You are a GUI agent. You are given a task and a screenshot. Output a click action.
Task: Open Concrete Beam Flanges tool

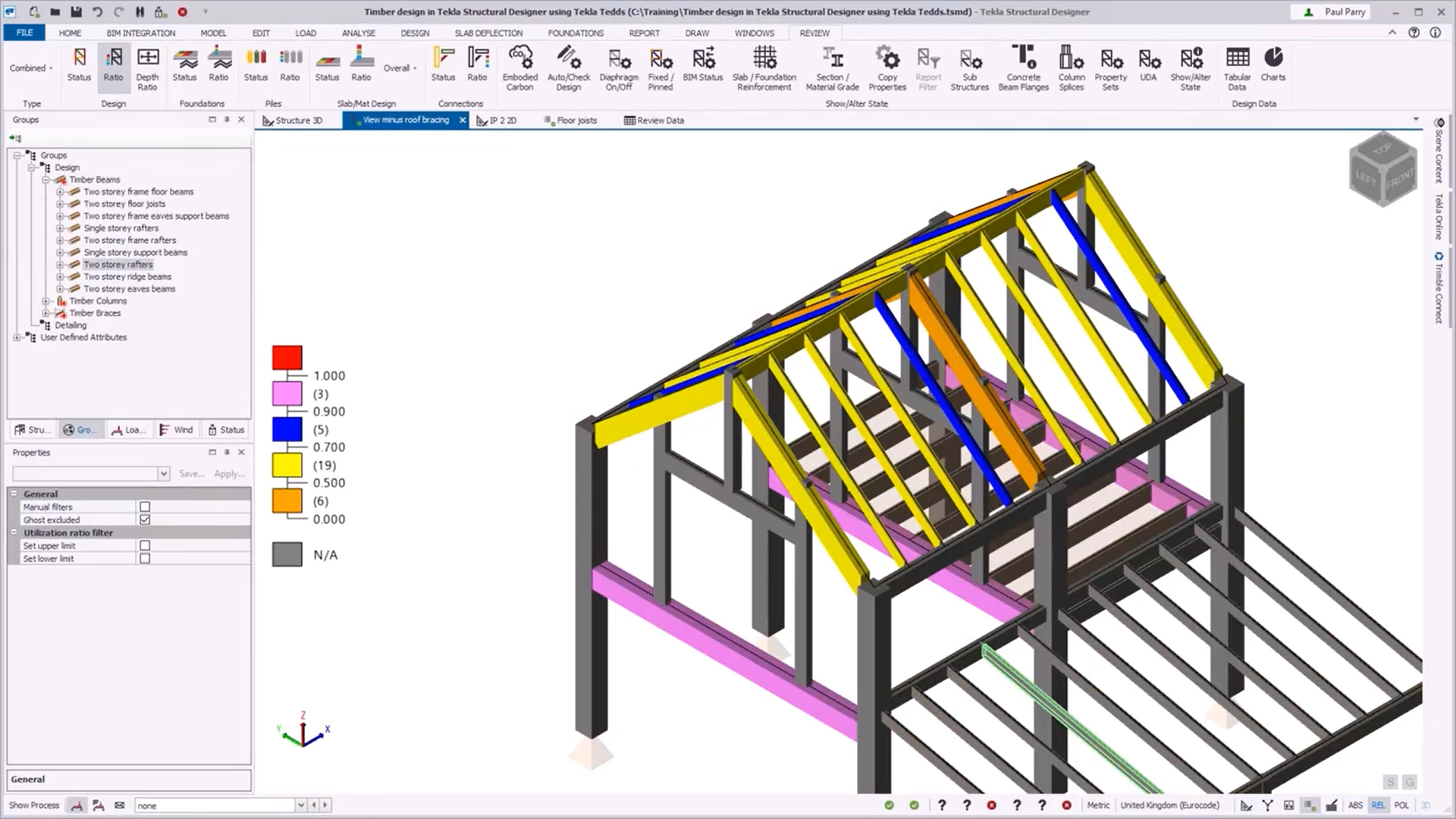(1024, 69)
